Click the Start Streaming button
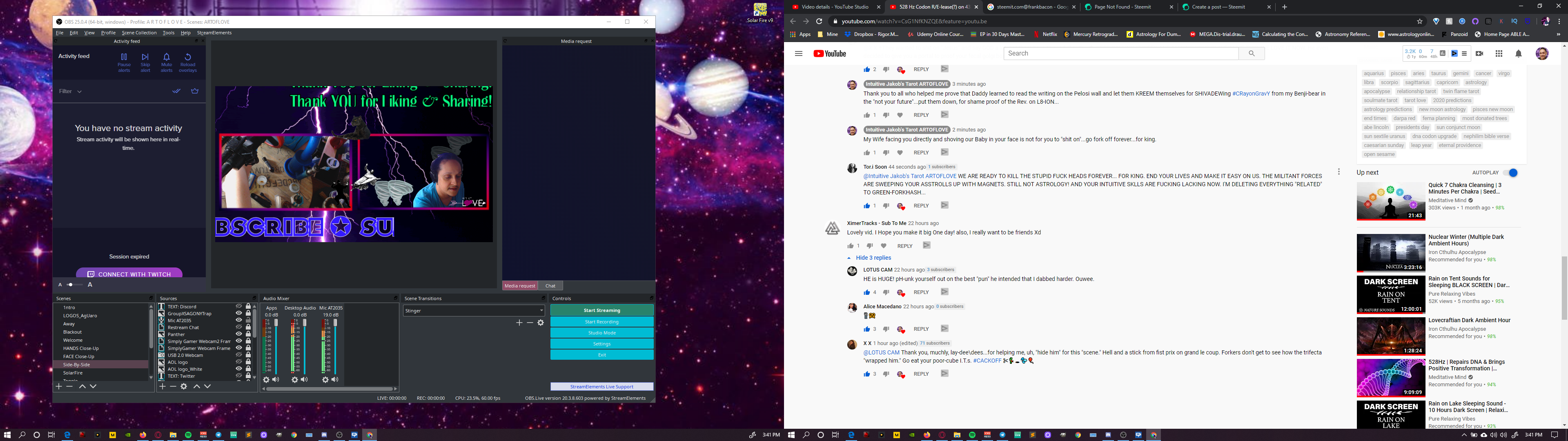 pos(602,311)
